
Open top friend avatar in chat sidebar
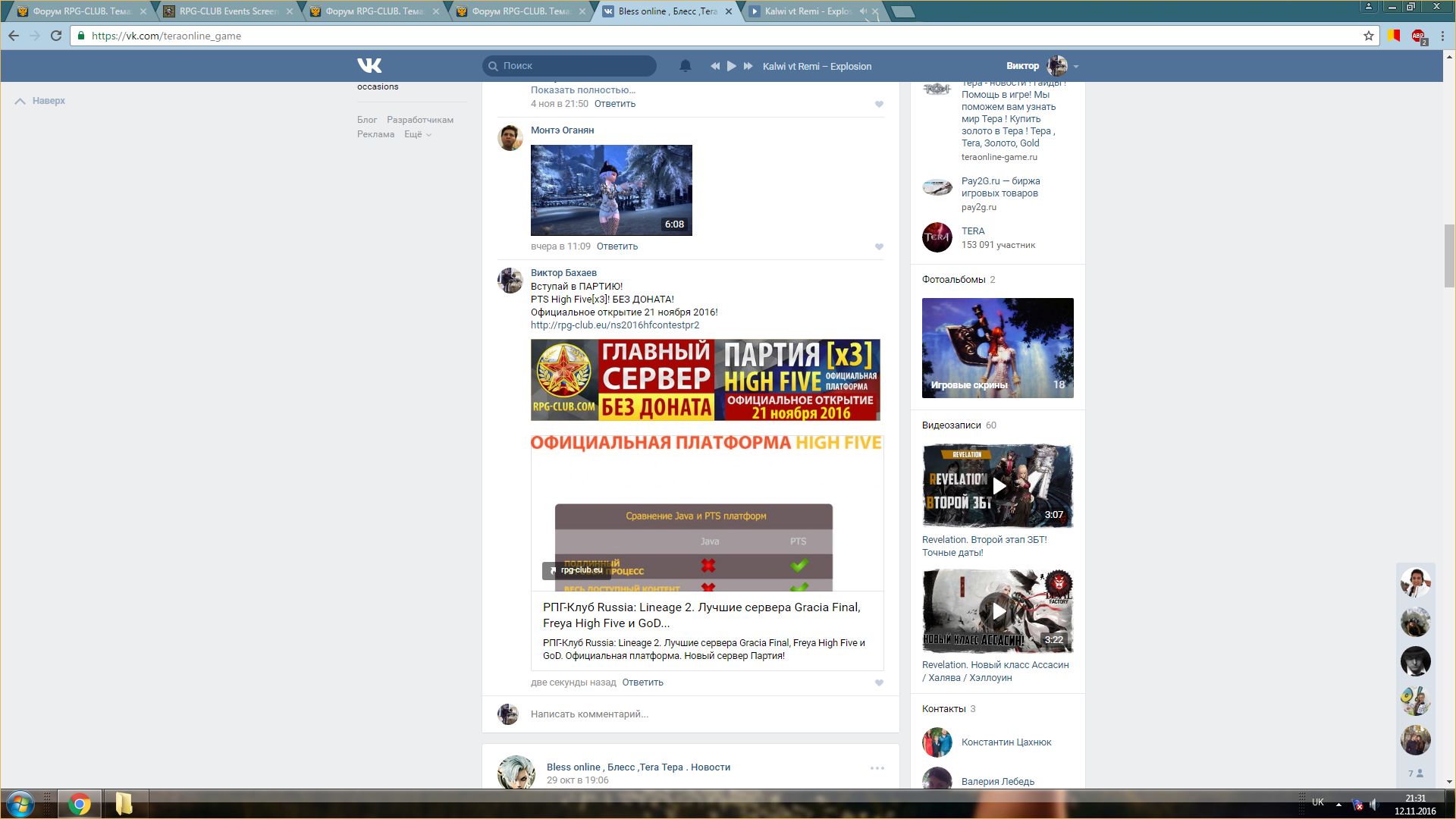click(x=1415, y=582)
